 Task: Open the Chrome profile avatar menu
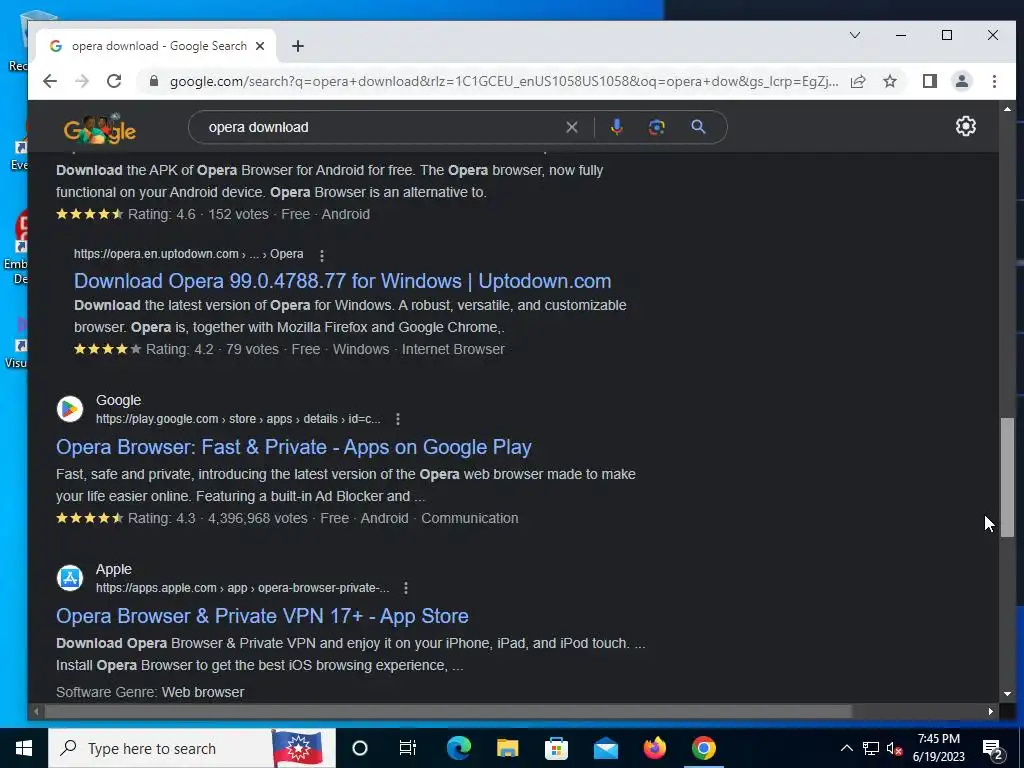coord(961,81)
